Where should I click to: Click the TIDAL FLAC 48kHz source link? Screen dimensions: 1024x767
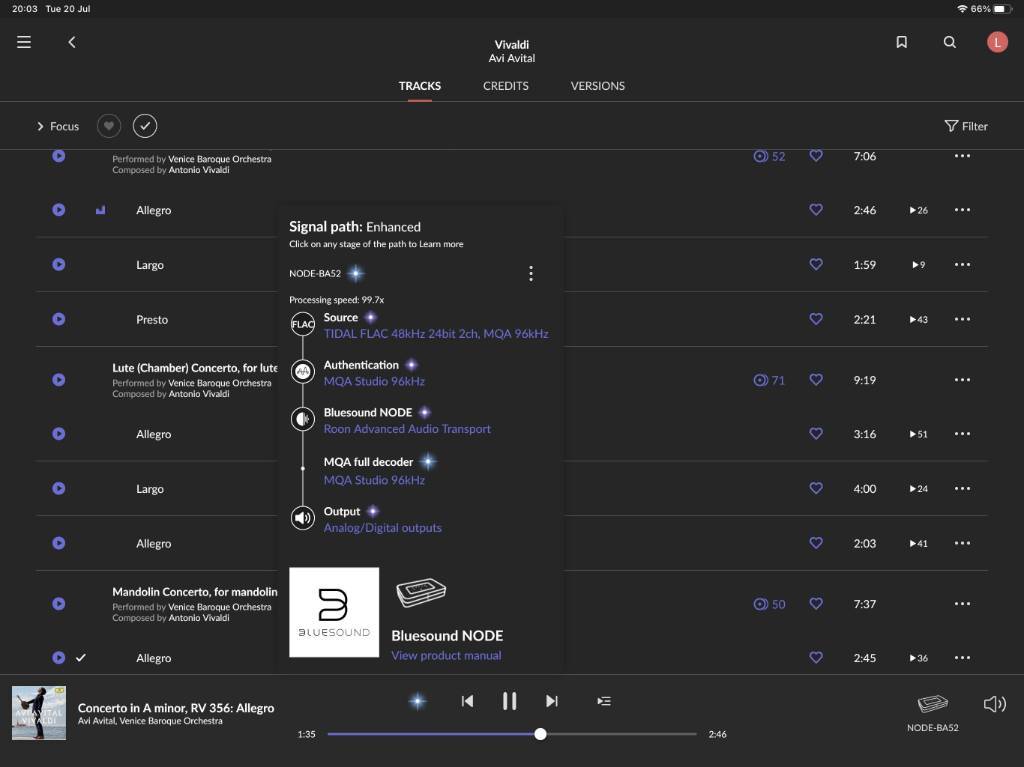[x=436, y=334]
